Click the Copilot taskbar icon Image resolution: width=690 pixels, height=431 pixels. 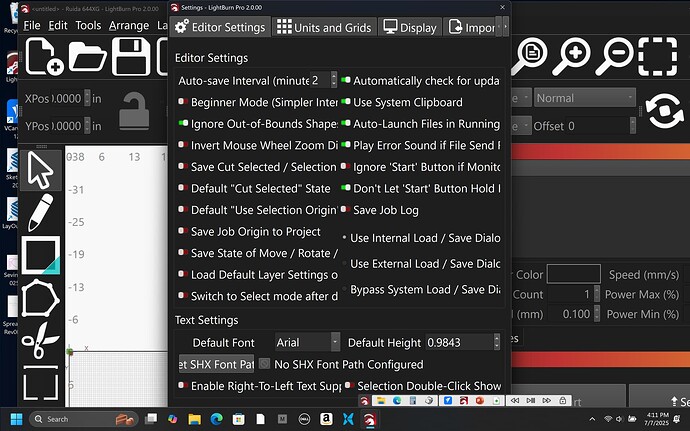coord(172,419)
